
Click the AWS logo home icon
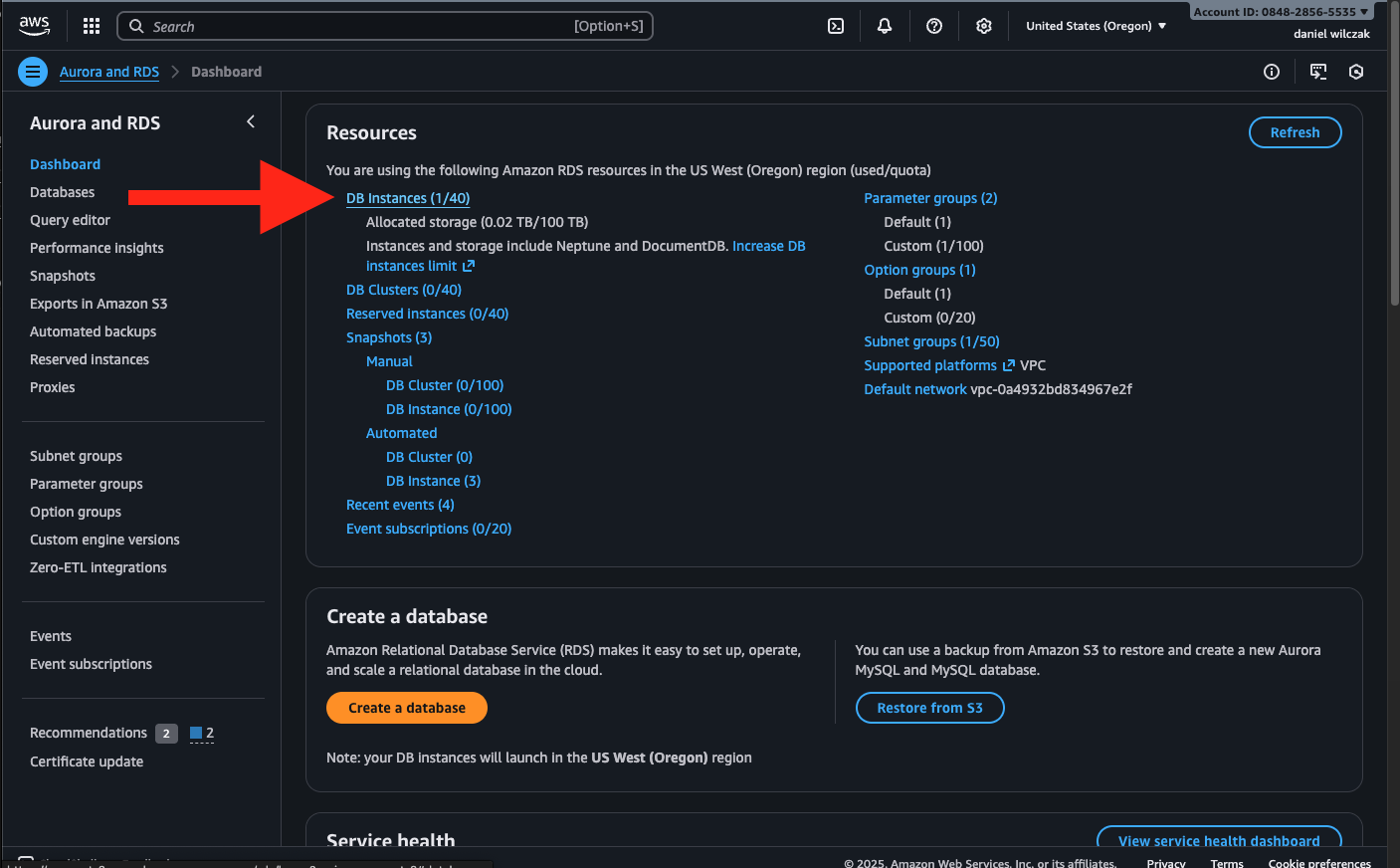[x=34, y=26]
